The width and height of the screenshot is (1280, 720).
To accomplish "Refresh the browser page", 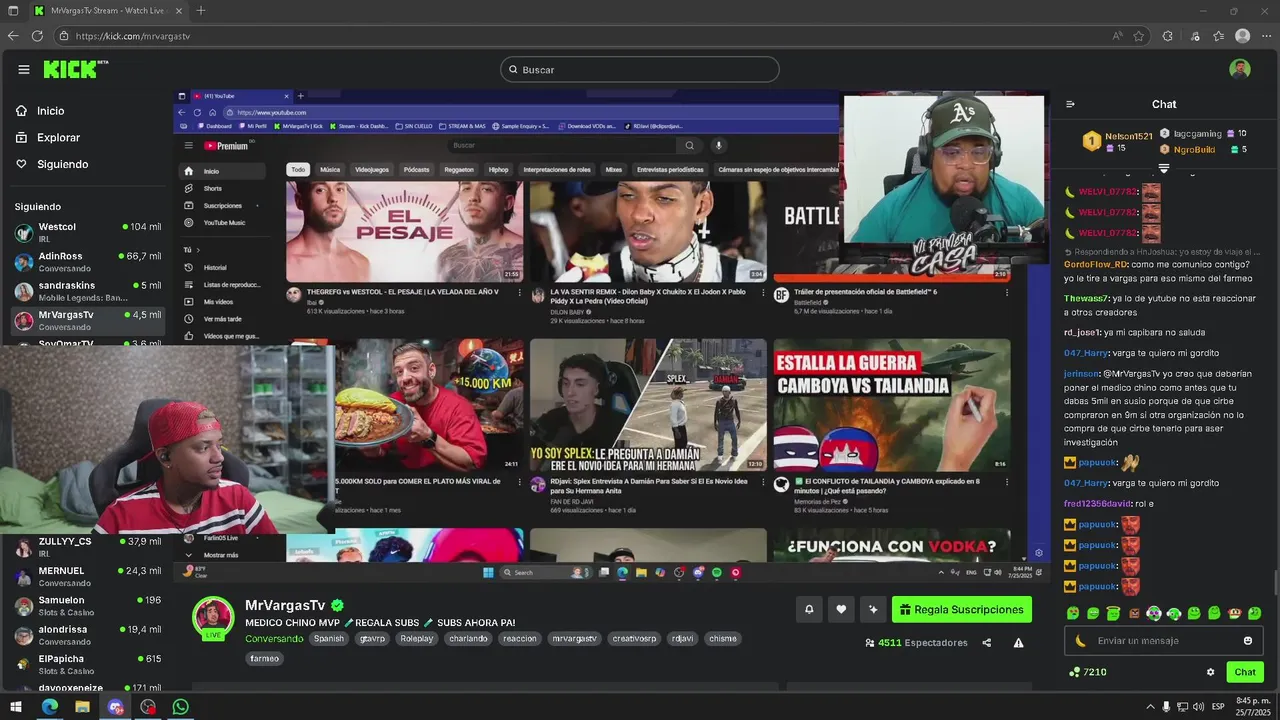I will [x=37, y=35].
